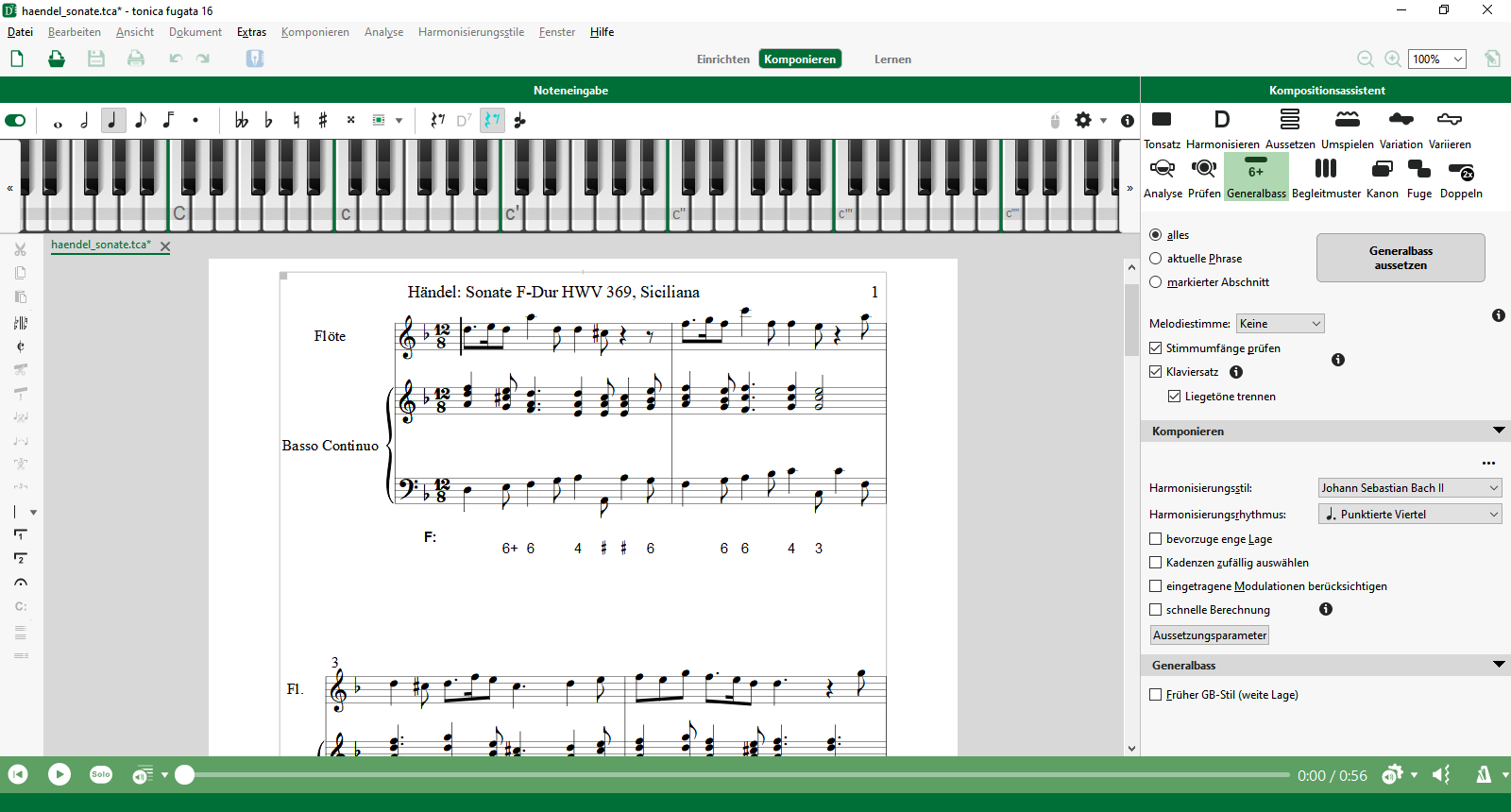Choose the Umspielen tool
The image size is (1511, 812).
(x=1348, y=129)
